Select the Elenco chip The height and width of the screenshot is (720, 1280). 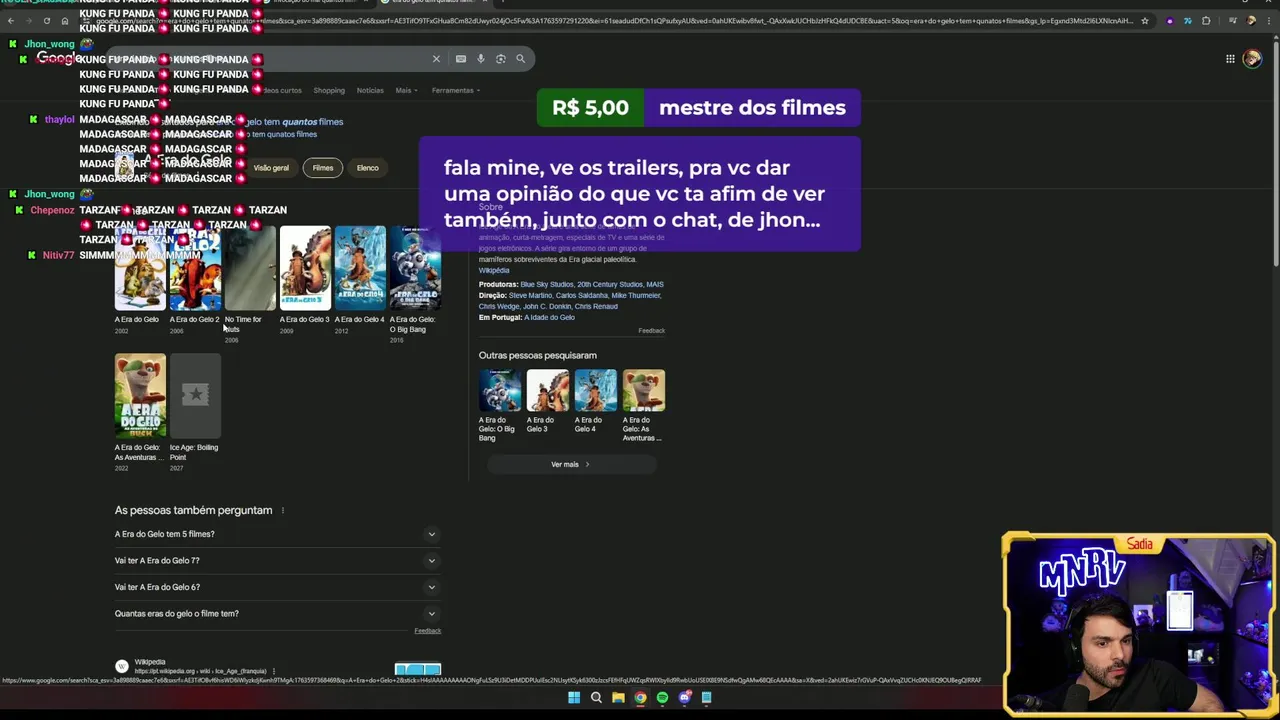[368, 168]
